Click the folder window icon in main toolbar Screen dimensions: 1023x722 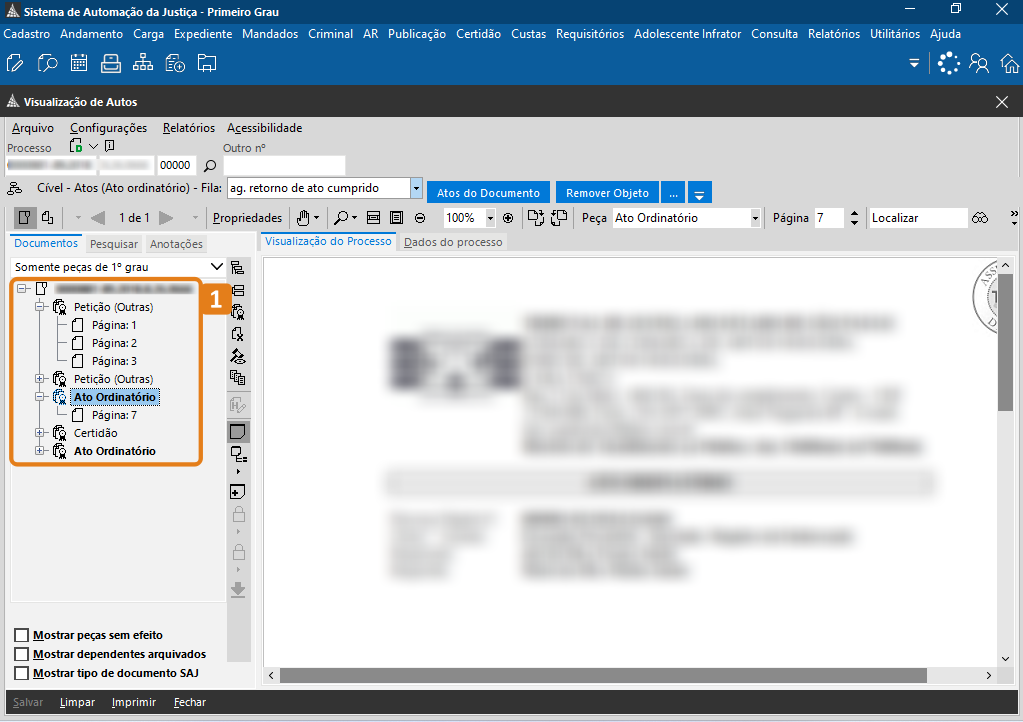coord(207,63)
